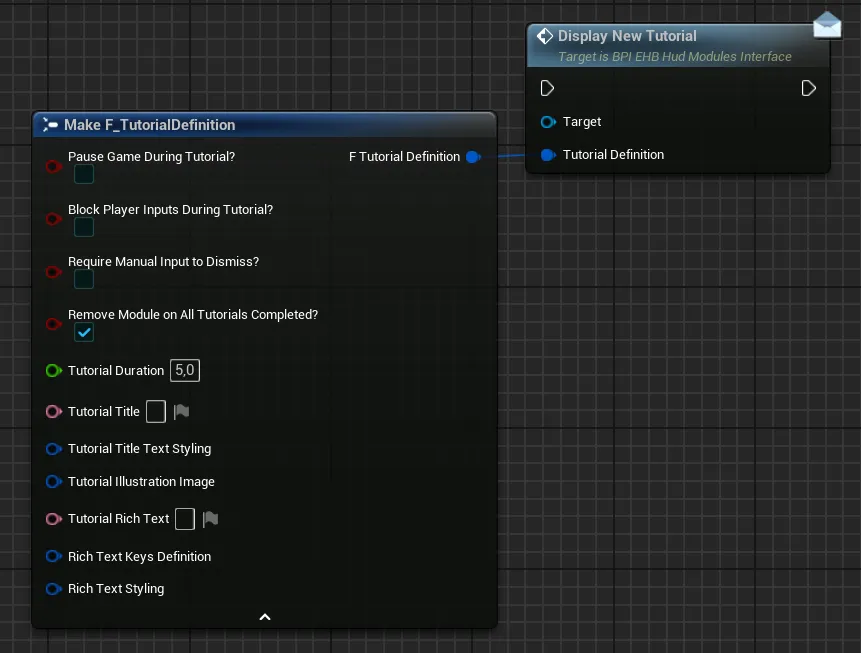Open localization flag beside Tutorial Title
861x653 pixels.
click(x=181, y=412)
